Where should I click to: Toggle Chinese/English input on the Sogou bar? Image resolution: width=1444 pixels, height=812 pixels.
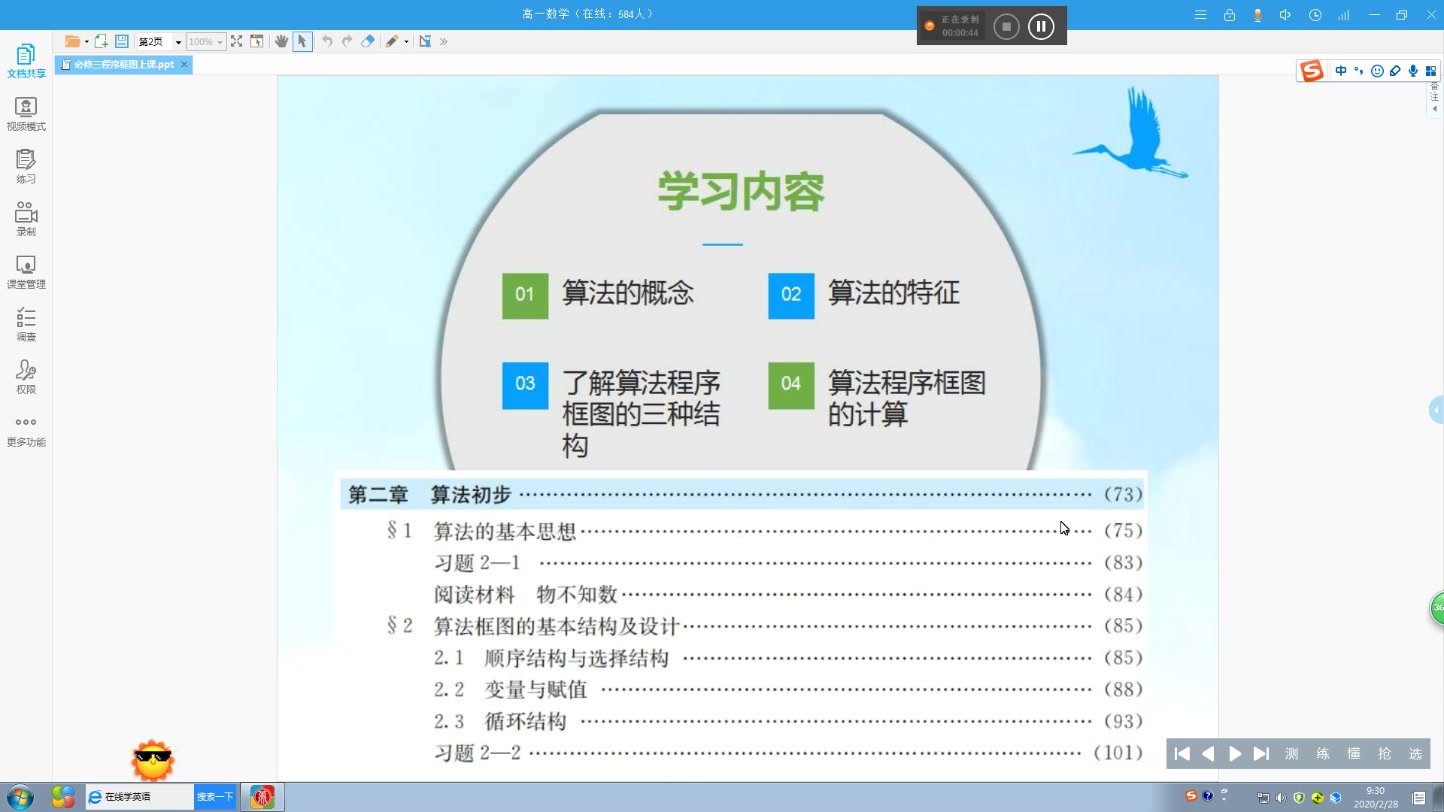1342,70
